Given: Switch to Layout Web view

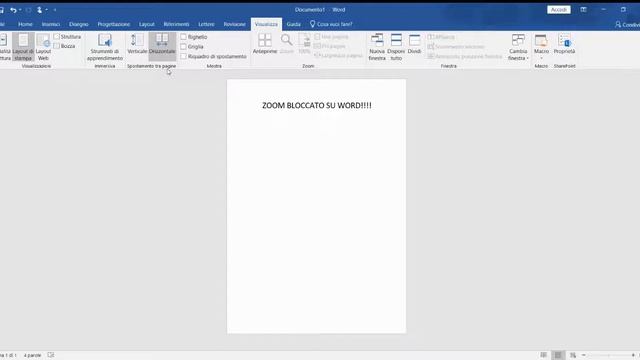Looking at the screenshot, I should pyautogui.click(x=43, y=47).
